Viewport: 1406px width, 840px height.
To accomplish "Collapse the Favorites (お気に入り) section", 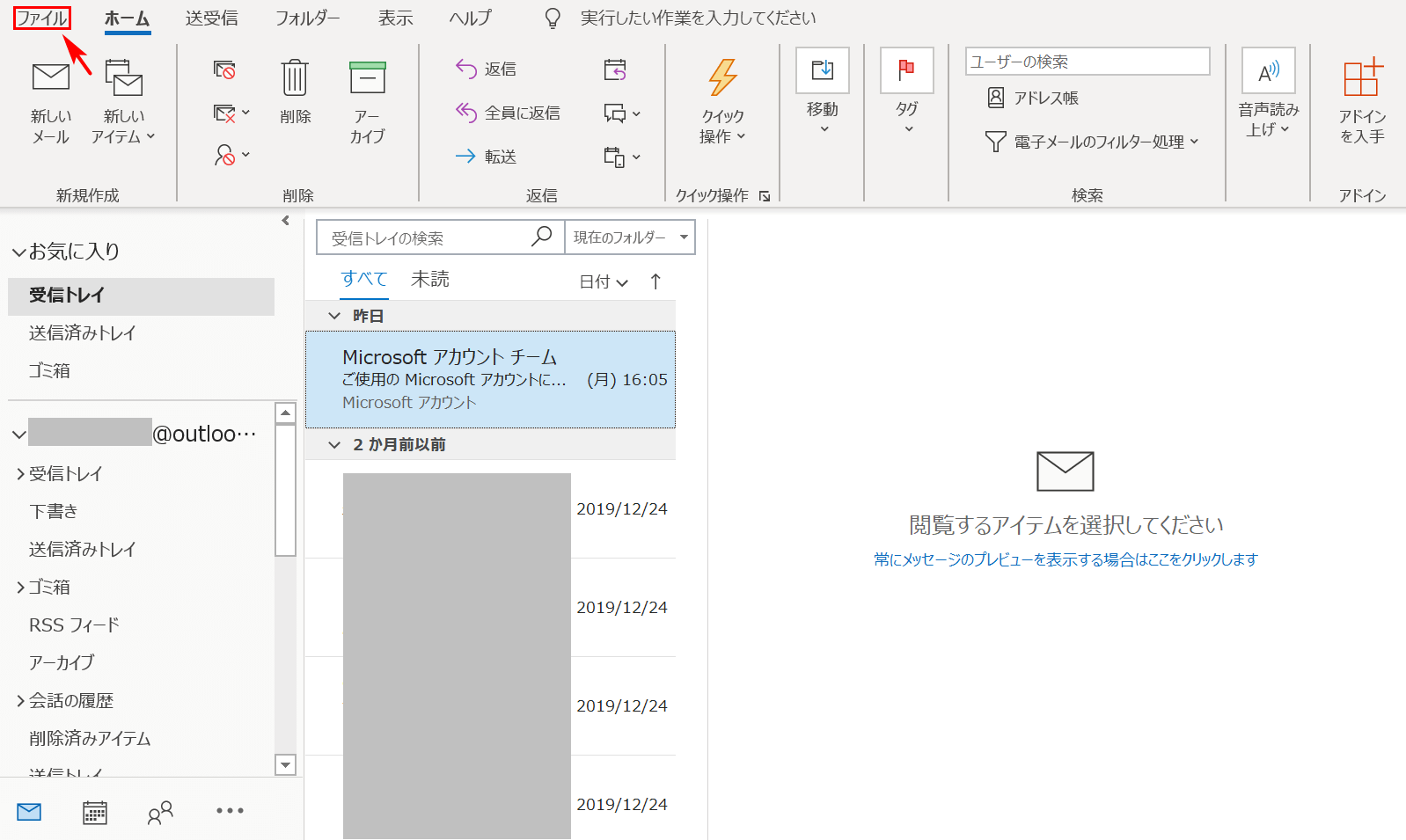I will [x=18, y=252].
